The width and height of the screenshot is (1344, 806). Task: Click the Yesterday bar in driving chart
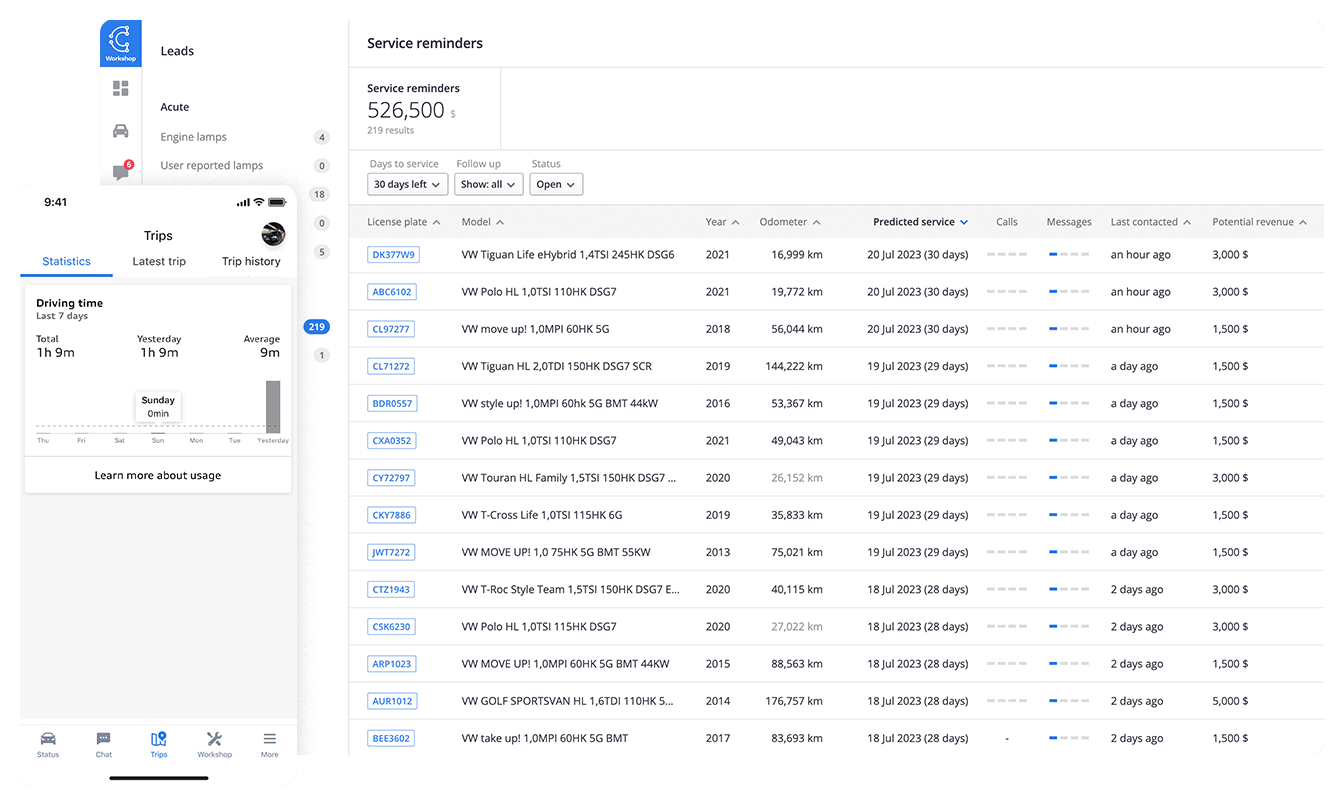click(x=273, y=407)
